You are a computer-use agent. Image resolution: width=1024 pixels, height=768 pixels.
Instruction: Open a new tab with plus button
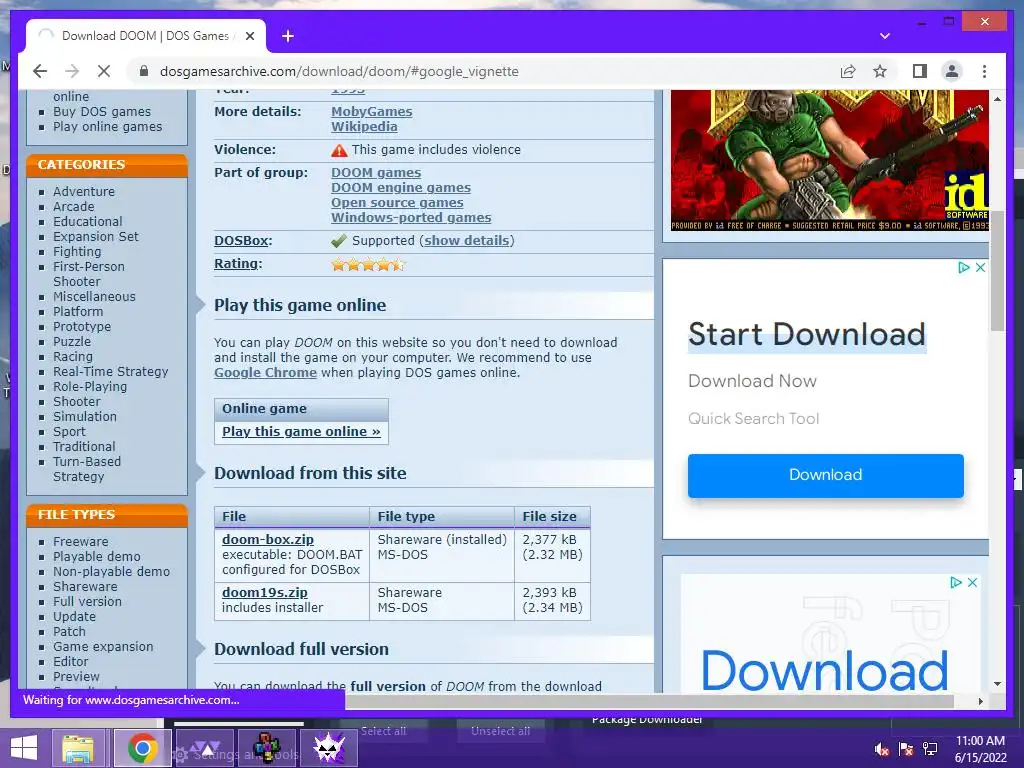tap(288, 36)
